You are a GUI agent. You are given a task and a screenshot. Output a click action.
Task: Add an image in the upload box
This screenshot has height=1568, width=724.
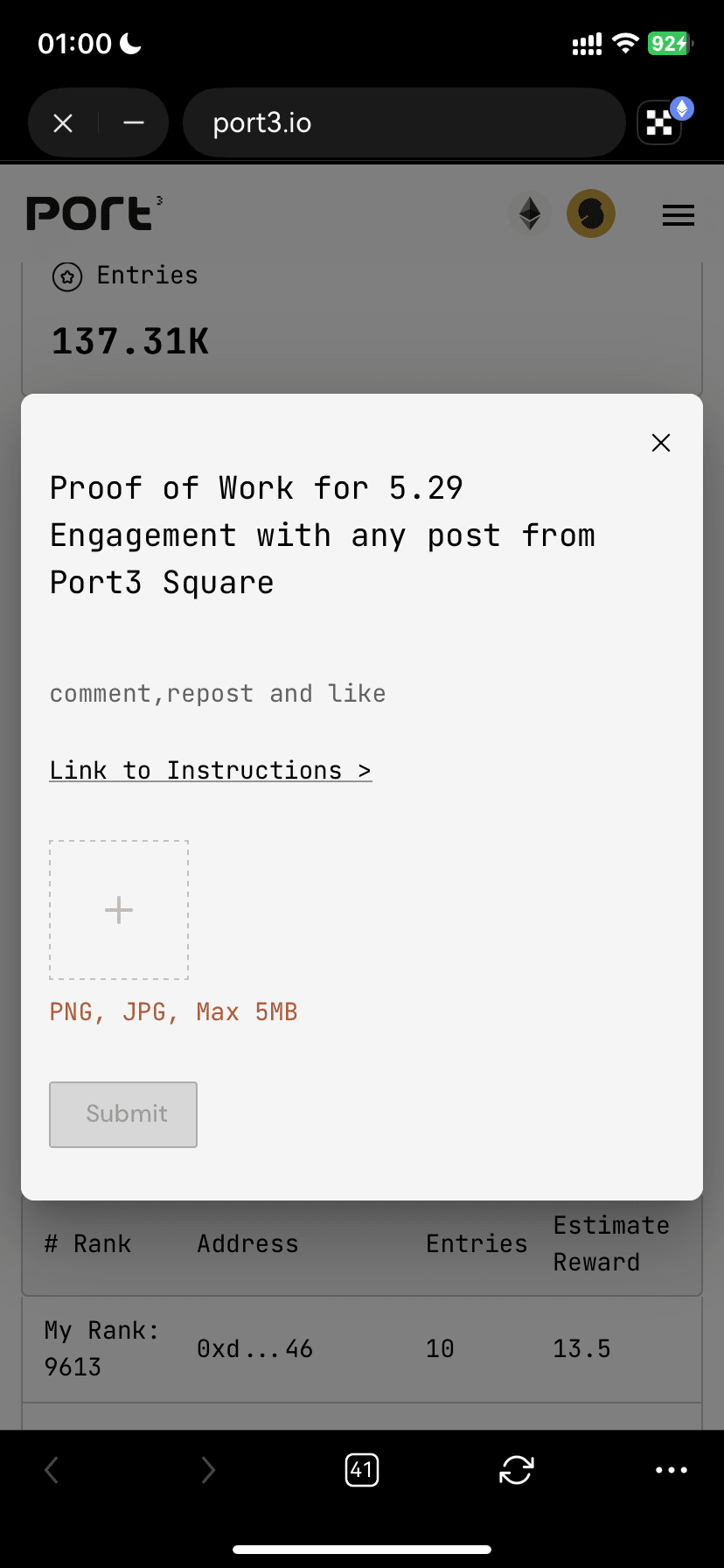click(119, 910)
